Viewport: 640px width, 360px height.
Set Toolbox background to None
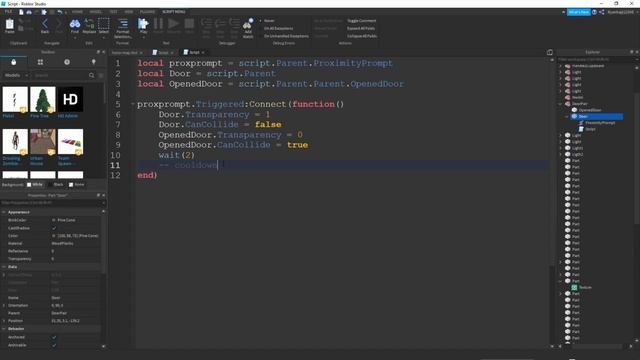77,184
